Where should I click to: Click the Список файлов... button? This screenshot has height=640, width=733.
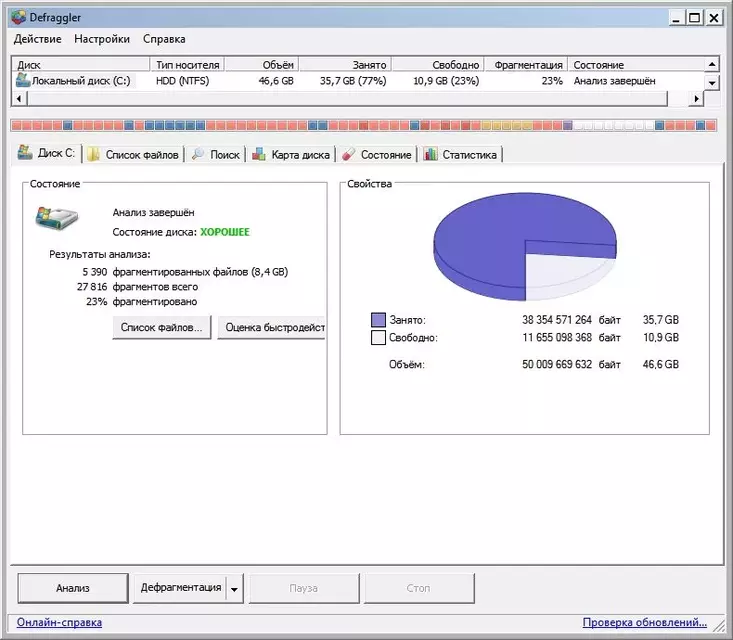[x=162, y=327]
